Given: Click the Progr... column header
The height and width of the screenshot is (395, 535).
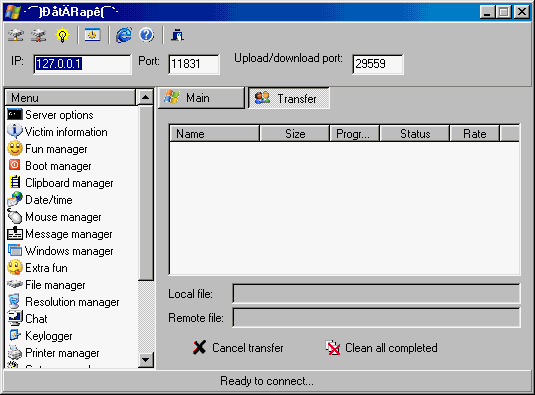Looking at the screenshot, I should click(355, 134).
